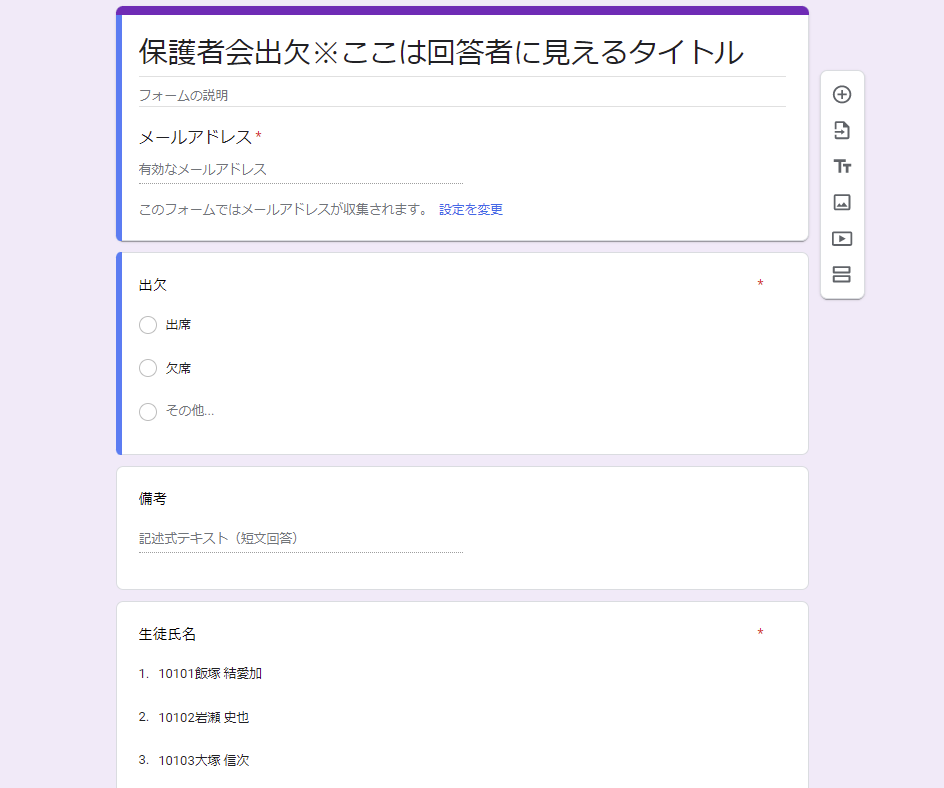Select the 出欠 question title
944x788 pixels.
[153, 285]
